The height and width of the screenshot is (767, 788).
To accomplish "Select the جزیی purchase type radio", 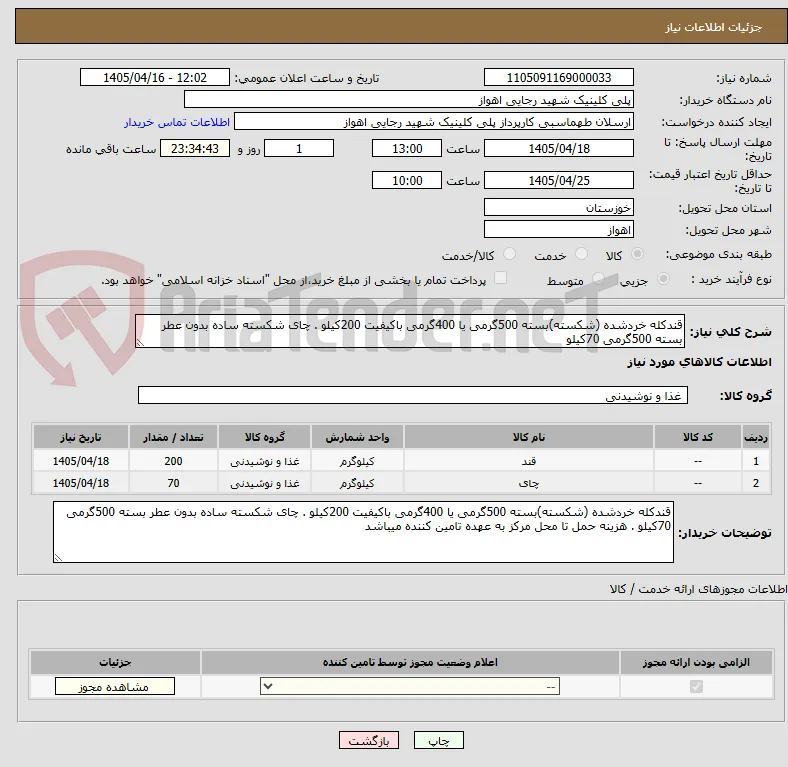I will tap(663, 279).
